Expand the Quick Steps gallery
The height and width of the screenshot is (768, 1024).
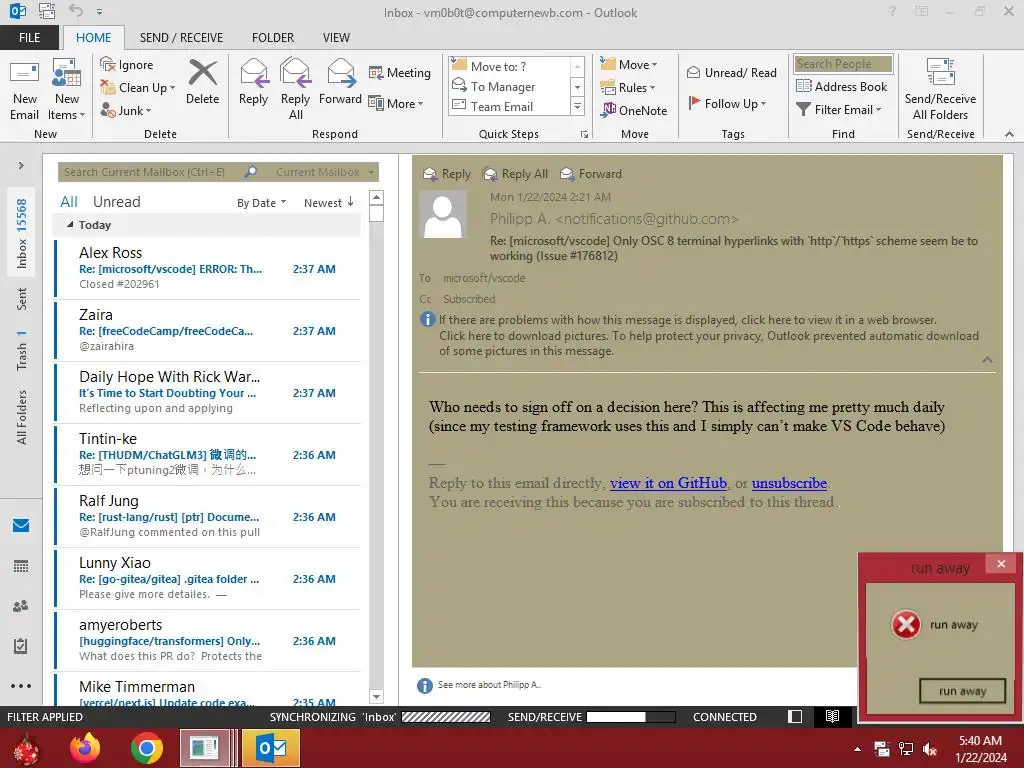tap(577, 106)
